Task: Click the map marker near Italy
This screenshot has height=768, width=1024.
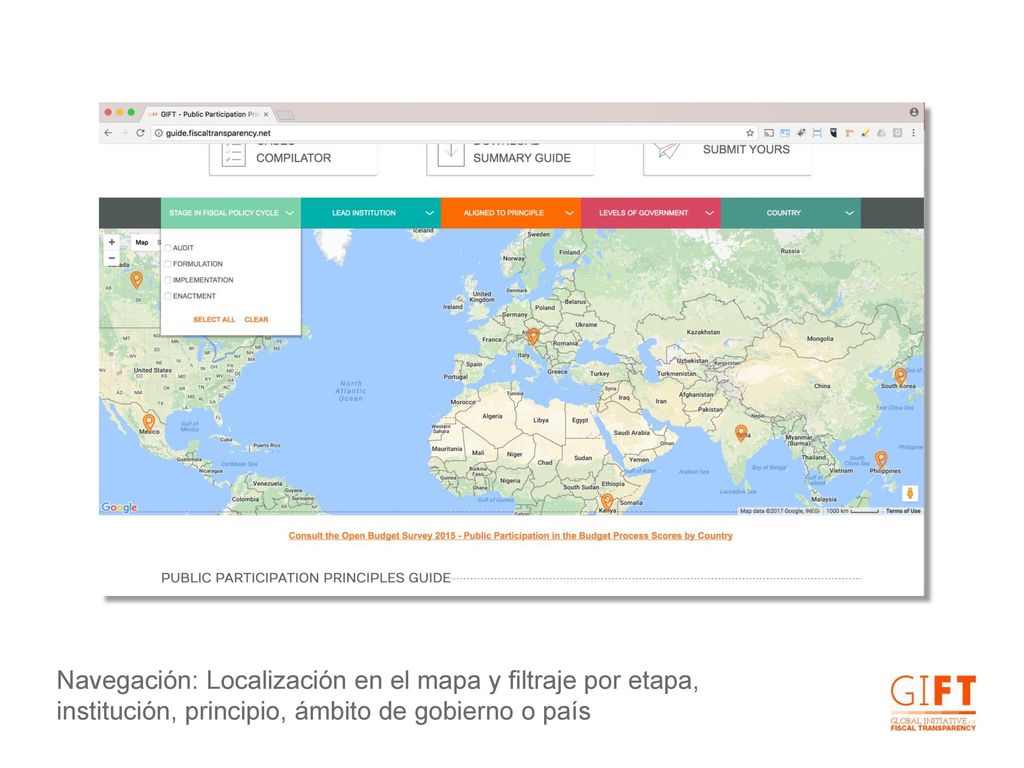Action: (x=533, y=336)
